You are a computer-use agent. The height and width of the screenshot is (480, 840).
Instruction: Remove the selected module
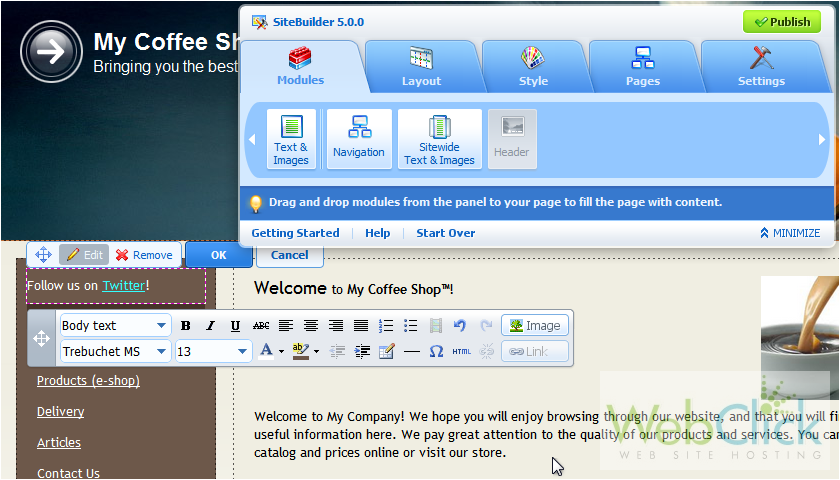[x=145, y=255]
